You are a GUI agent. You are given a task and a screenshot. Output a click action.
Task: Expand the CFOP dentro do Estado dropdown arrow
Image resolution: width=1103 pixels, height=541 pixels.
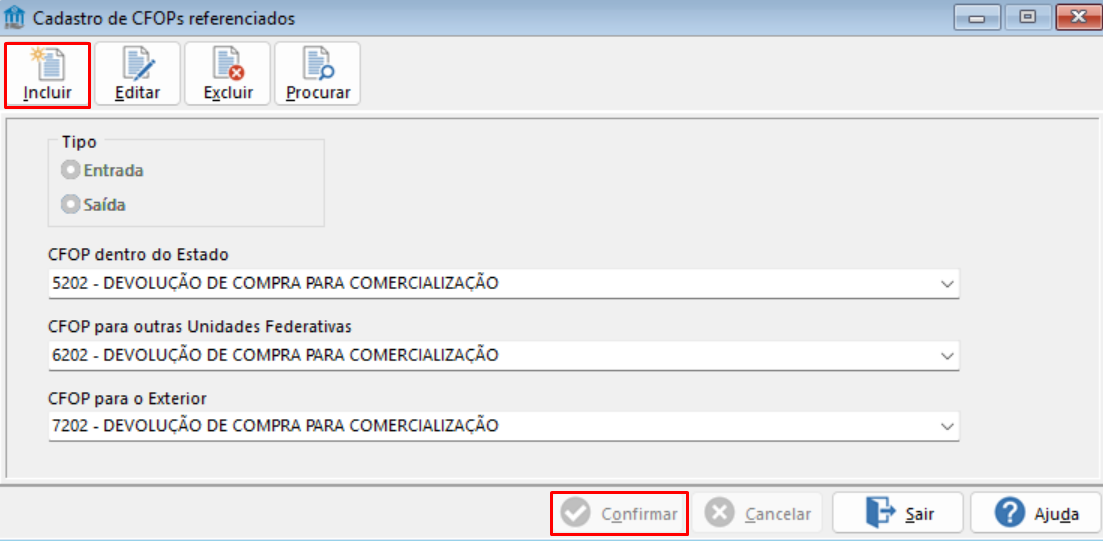point(947,284)
